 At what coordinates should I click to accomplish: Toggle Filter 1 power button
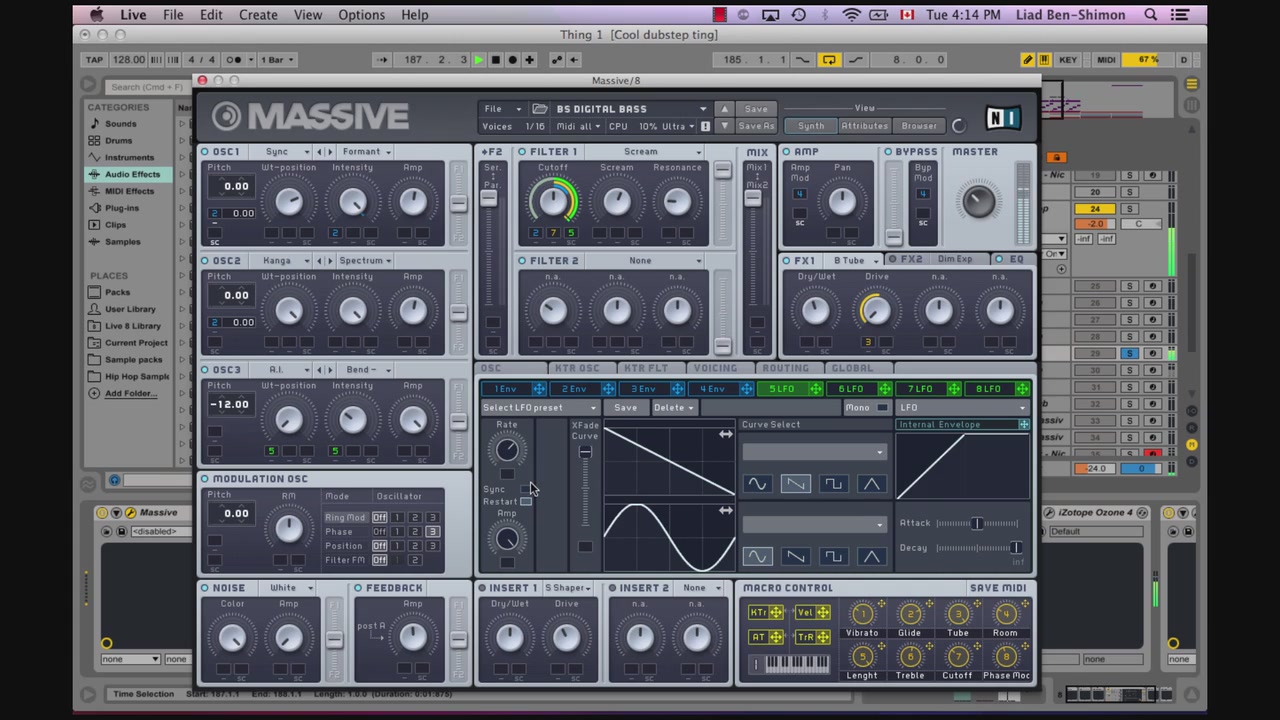coord(522,152)
